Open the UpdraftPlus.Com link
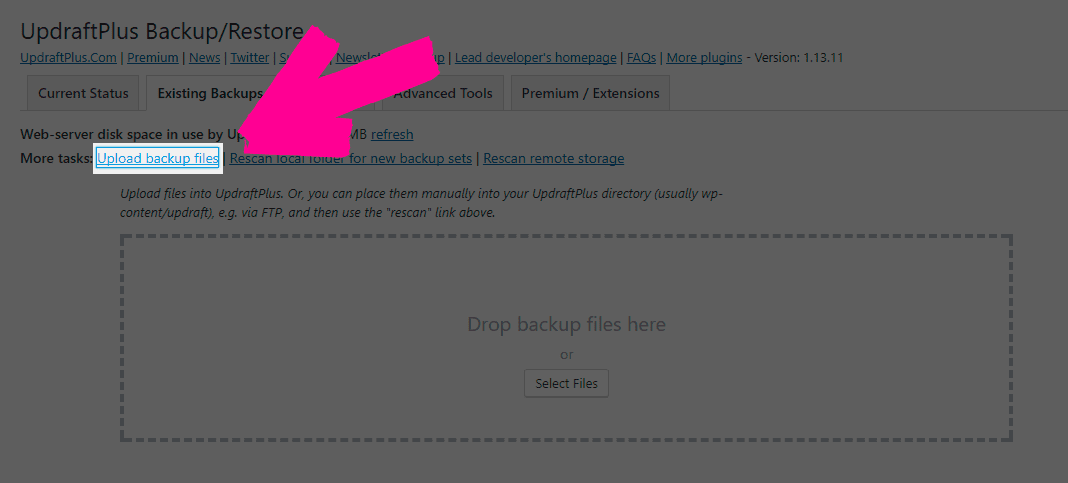This screenshot has height=483, width=1068. 67,58
